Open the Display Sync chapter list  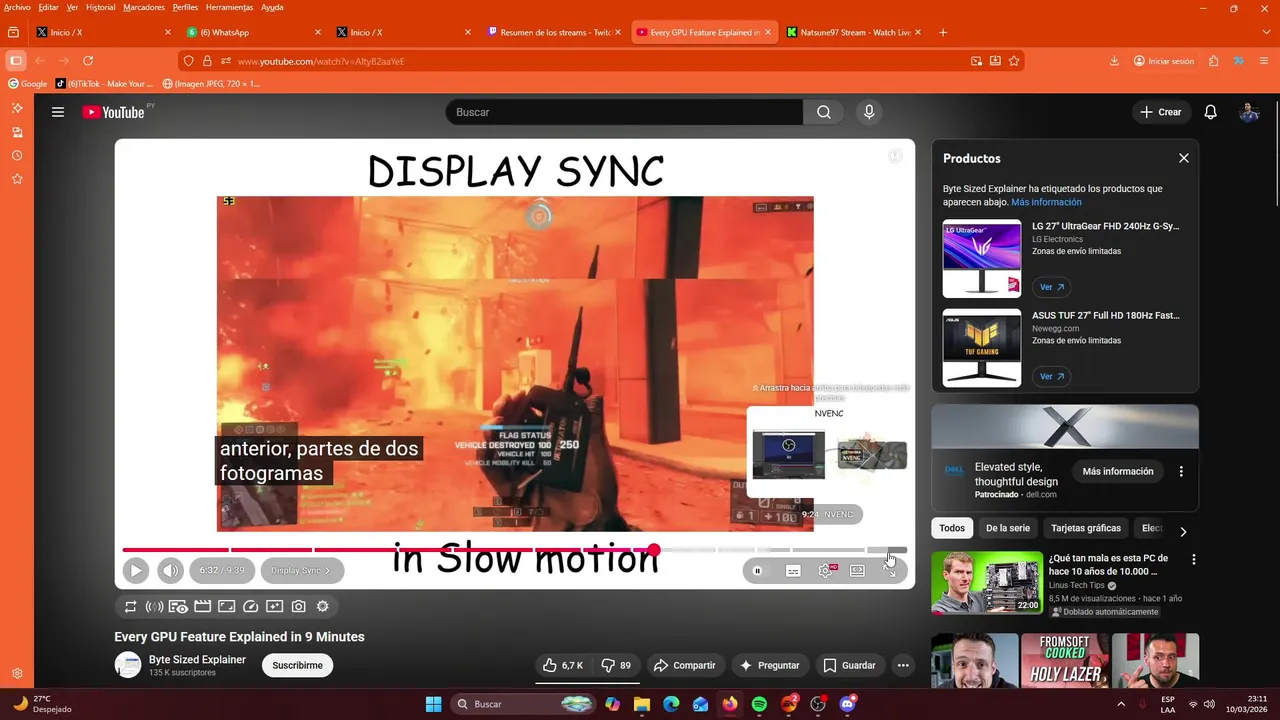301,571
